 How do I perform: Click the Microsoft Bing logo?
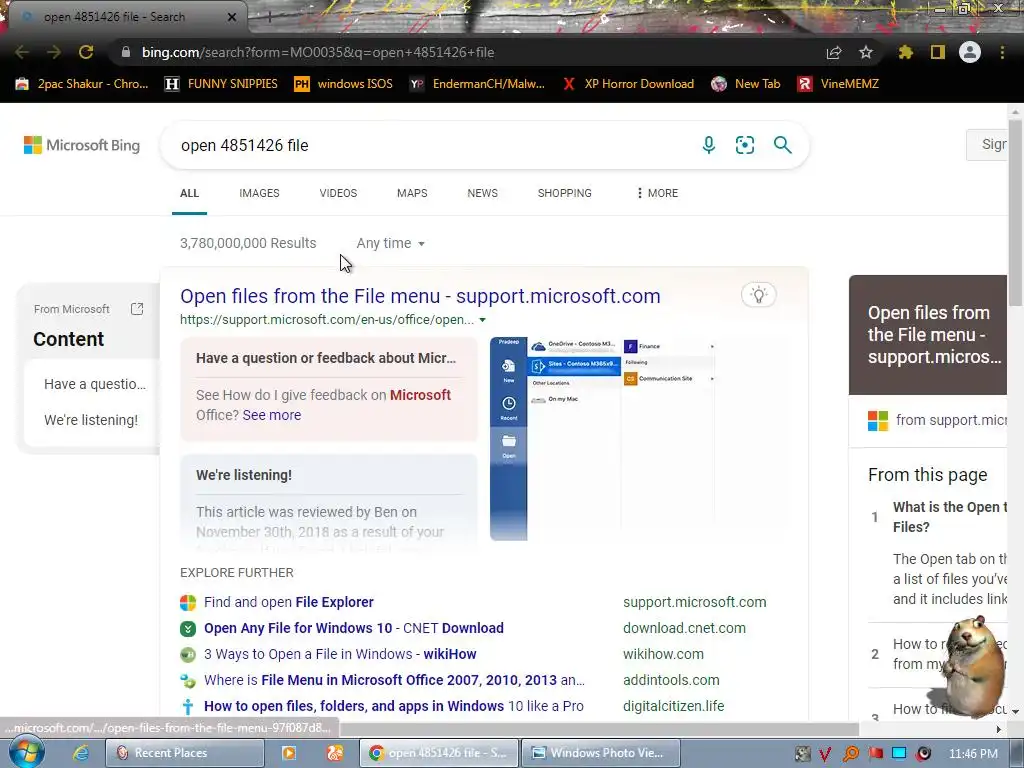click(x=82, y=145)
